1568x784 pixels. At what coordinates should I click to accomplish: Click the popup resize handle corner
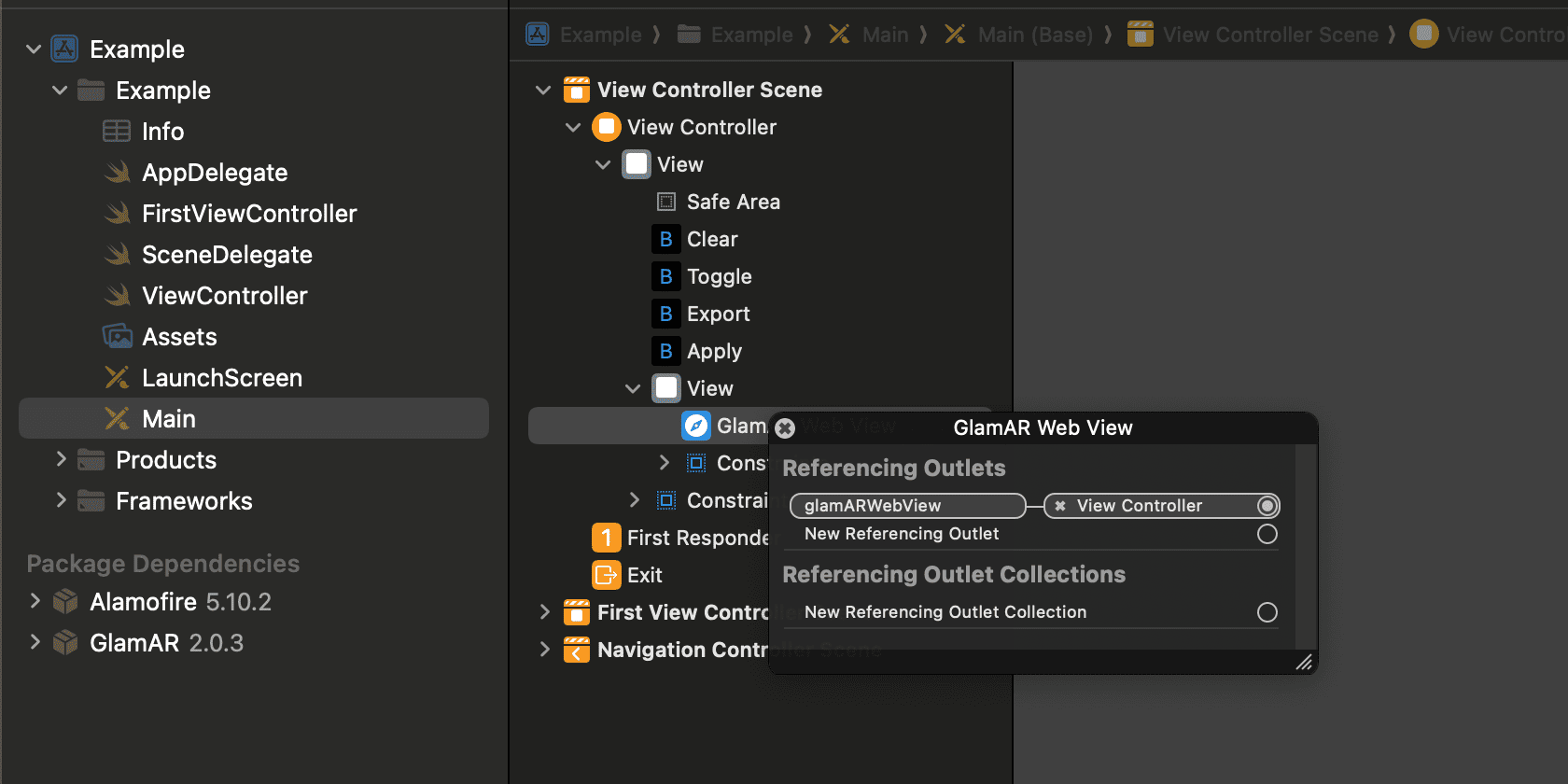pos(1304,663)
